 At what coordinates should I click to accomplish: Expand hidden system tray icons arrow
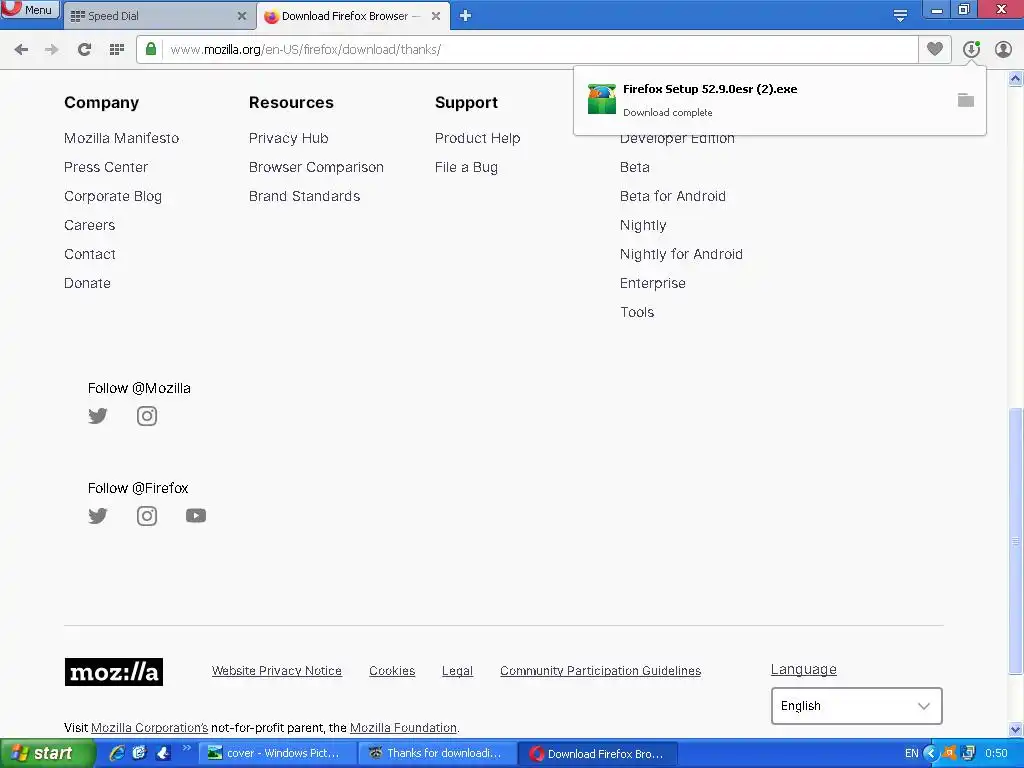point(930,754)
